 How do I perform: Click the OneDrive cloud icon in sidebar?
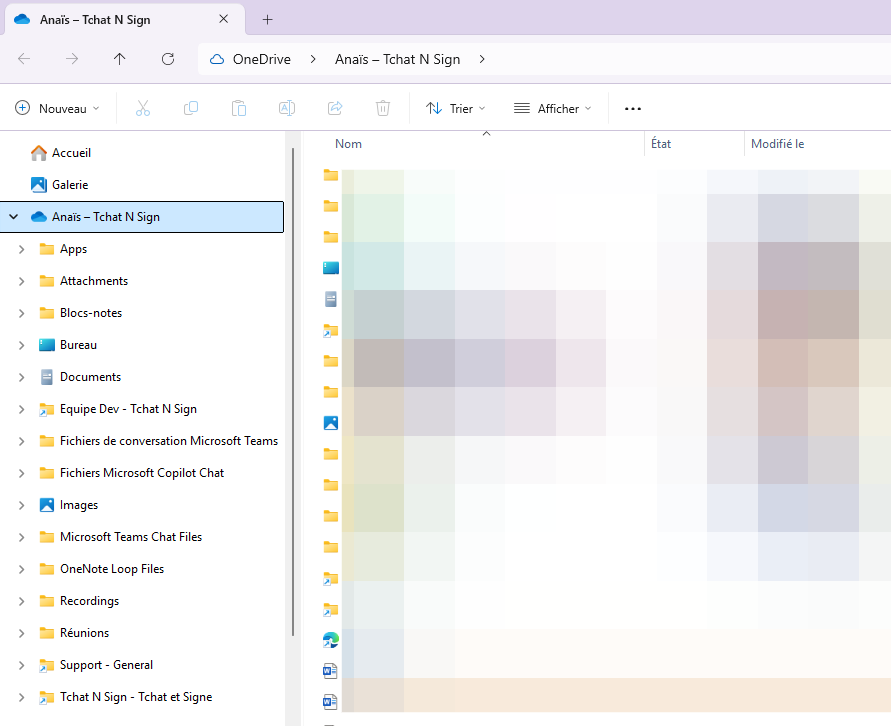[x=39, y=216]
